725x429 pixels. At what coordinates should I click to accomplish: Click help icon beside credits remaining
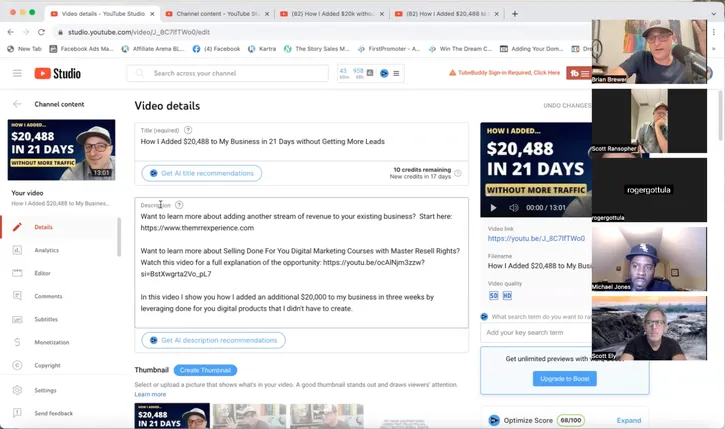458,173
